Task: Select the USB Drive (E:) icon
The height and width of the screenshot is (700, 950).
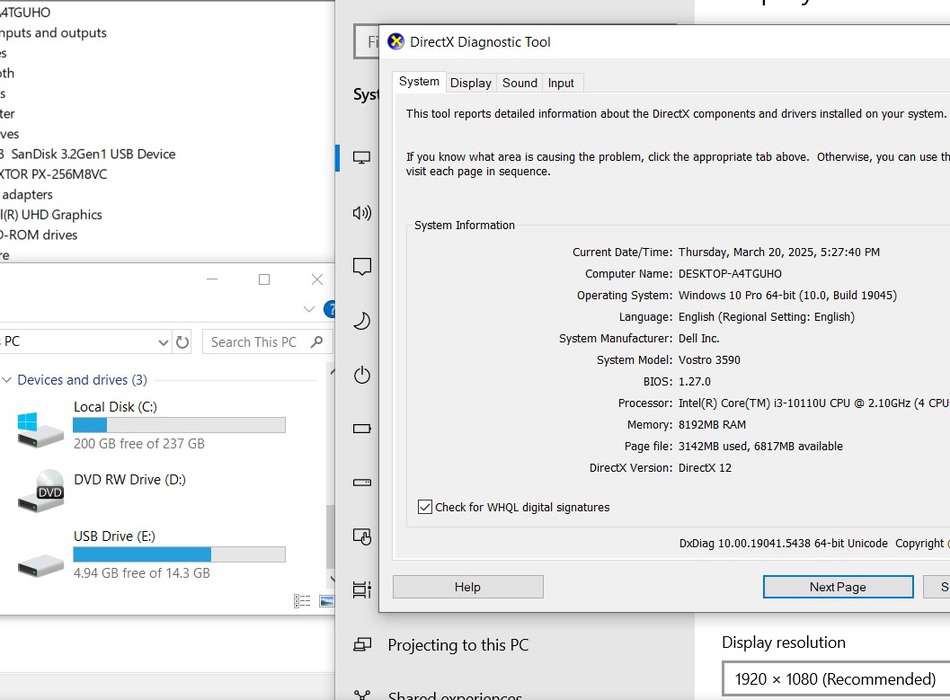Action: (x=41, y=563)
